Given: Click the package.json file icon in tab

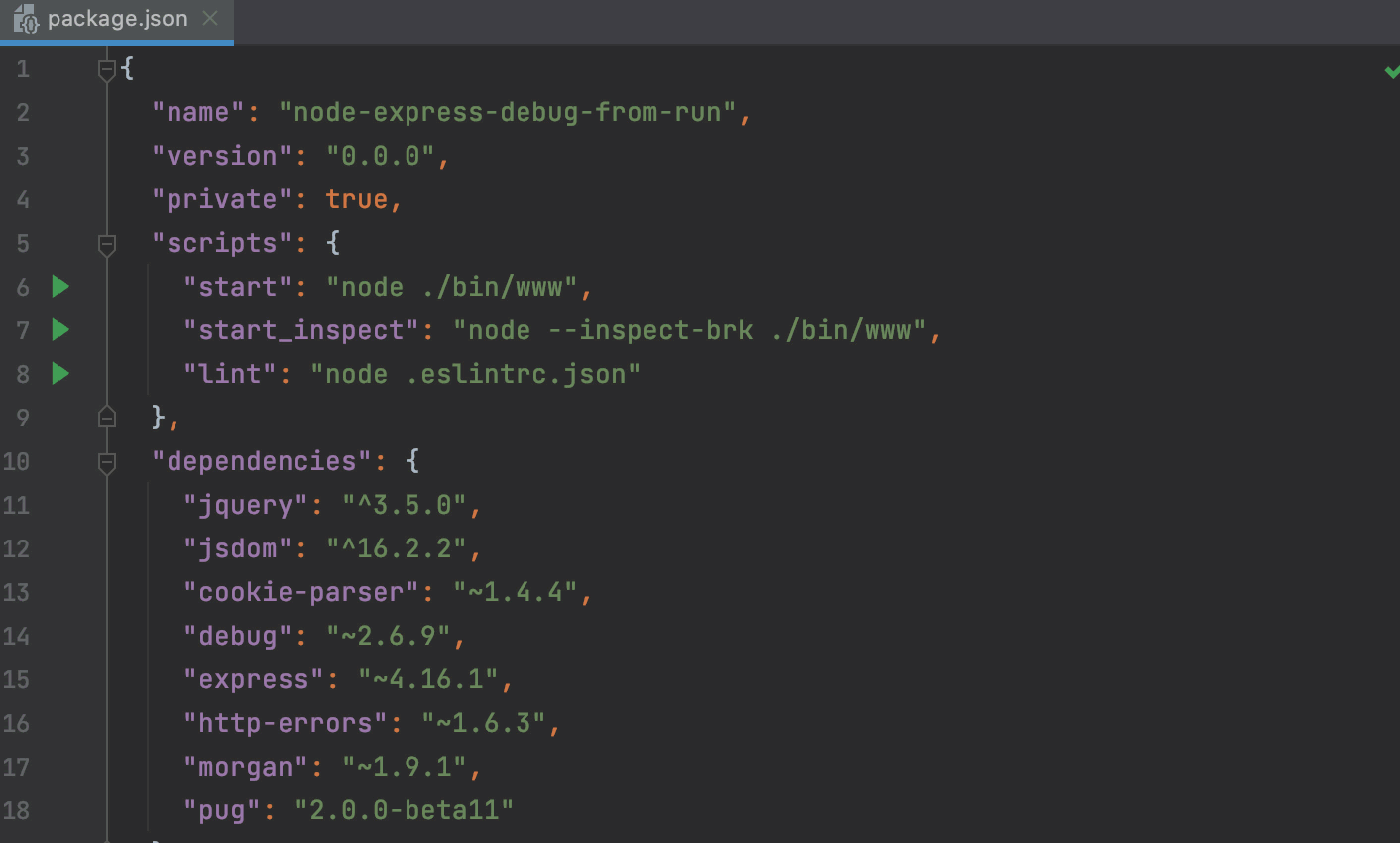Looking at the screenshot, I should pyautogui.click(x=27, y=18).
